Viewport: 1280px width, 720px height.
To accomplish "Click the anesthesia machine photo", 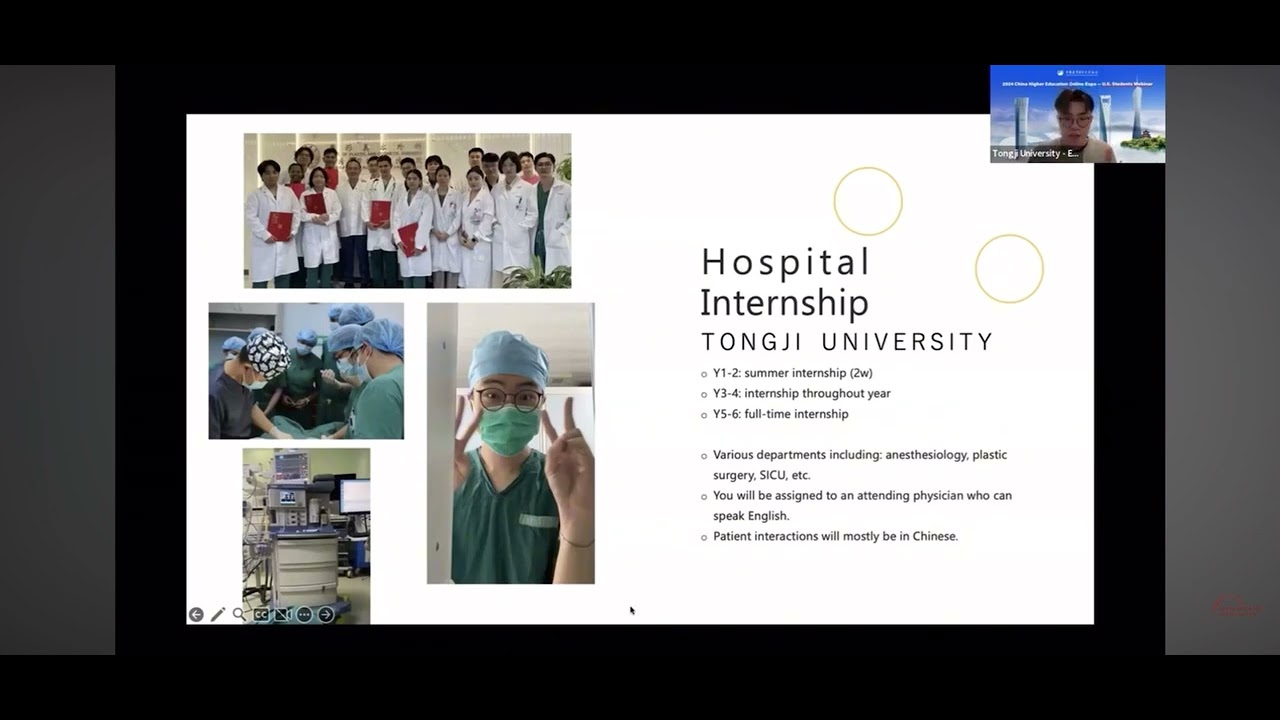I will click(x=306, y=535).
